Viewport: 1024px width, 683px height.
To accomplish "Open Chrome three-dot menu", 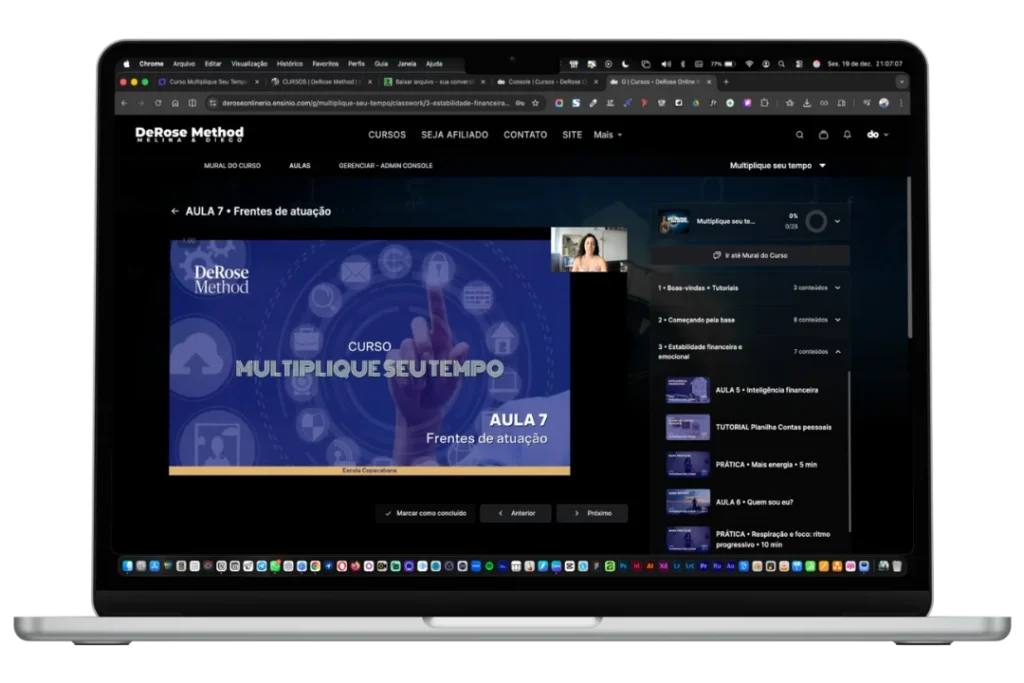I will tap(901, 103).
